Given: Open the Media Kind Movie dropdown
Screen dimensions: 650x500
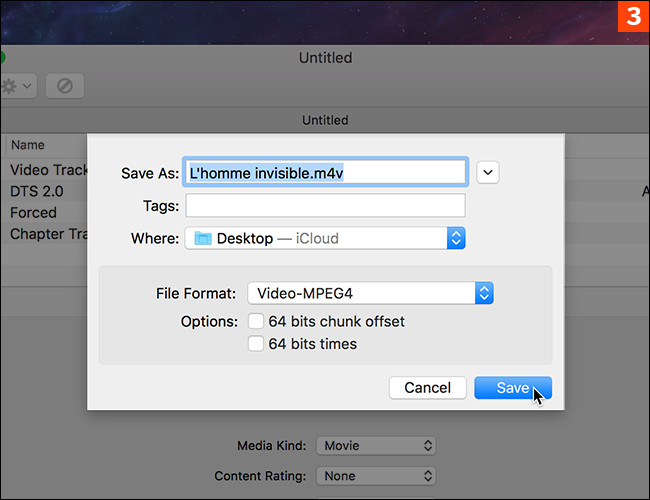Looking at the screenshot, I should 376,446.
